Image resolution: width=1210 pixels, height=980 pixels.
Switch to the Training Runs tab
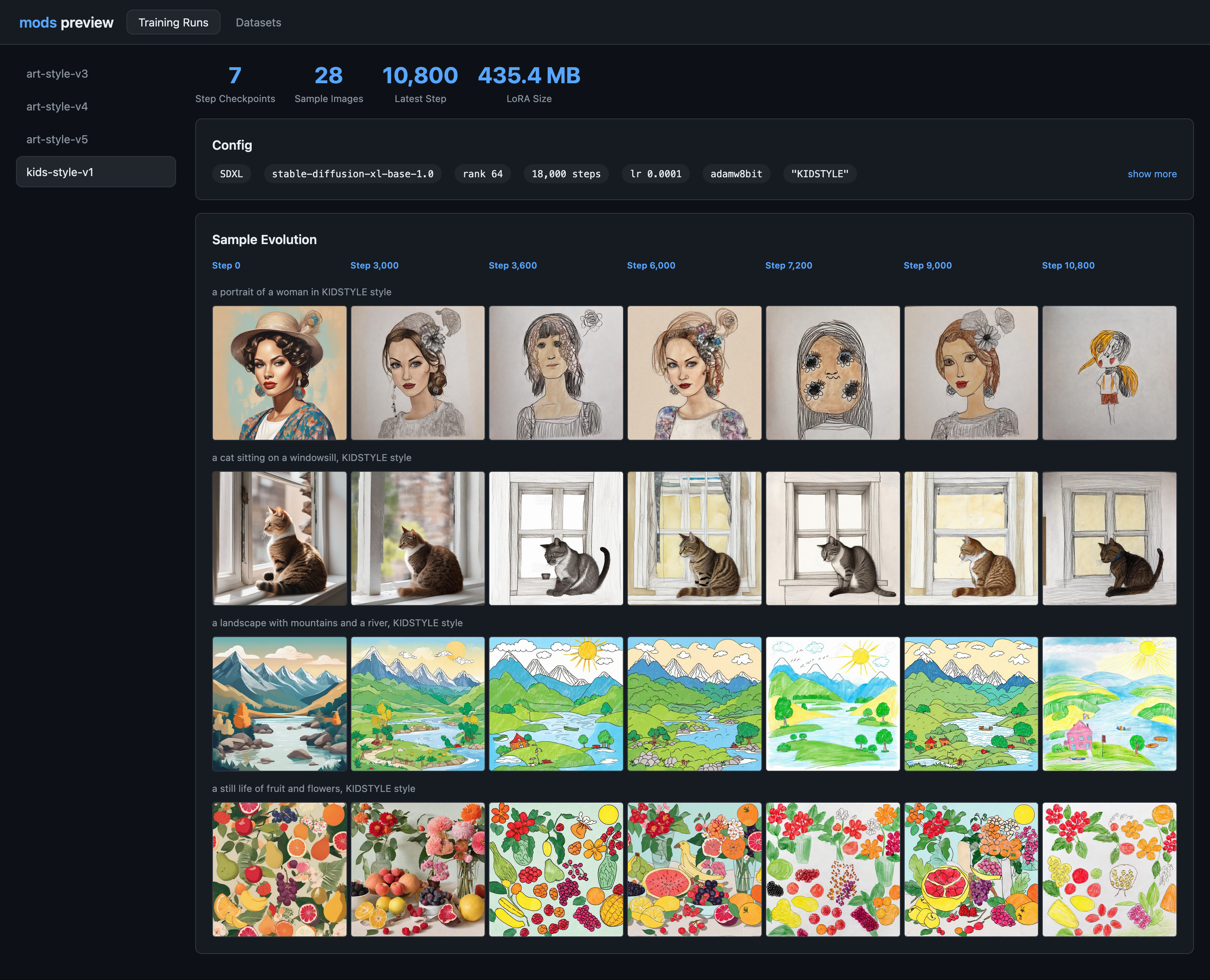(173, 22)
